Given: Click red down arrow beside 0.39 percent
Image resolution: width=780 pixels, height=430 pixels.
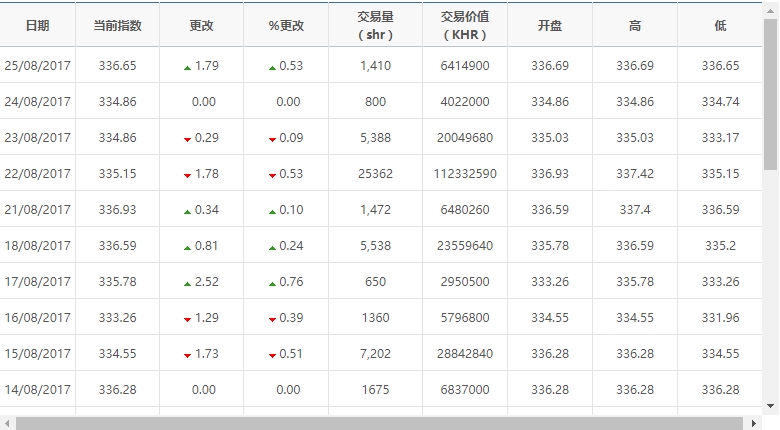Looking at the screenshot, I should [272, 319].
